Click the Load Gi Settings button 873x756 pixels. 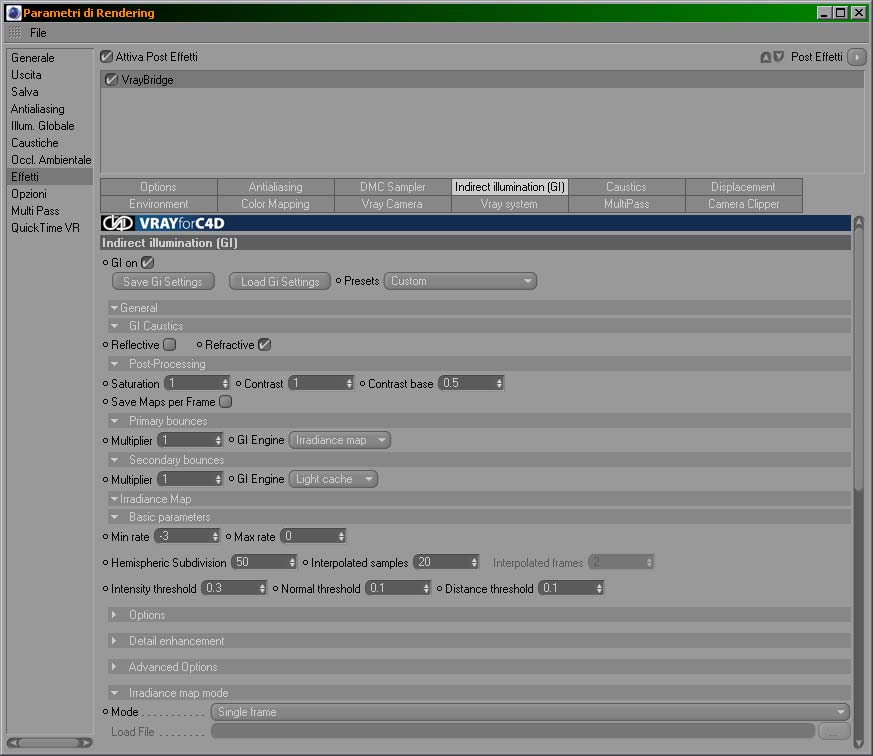point(280,282)
